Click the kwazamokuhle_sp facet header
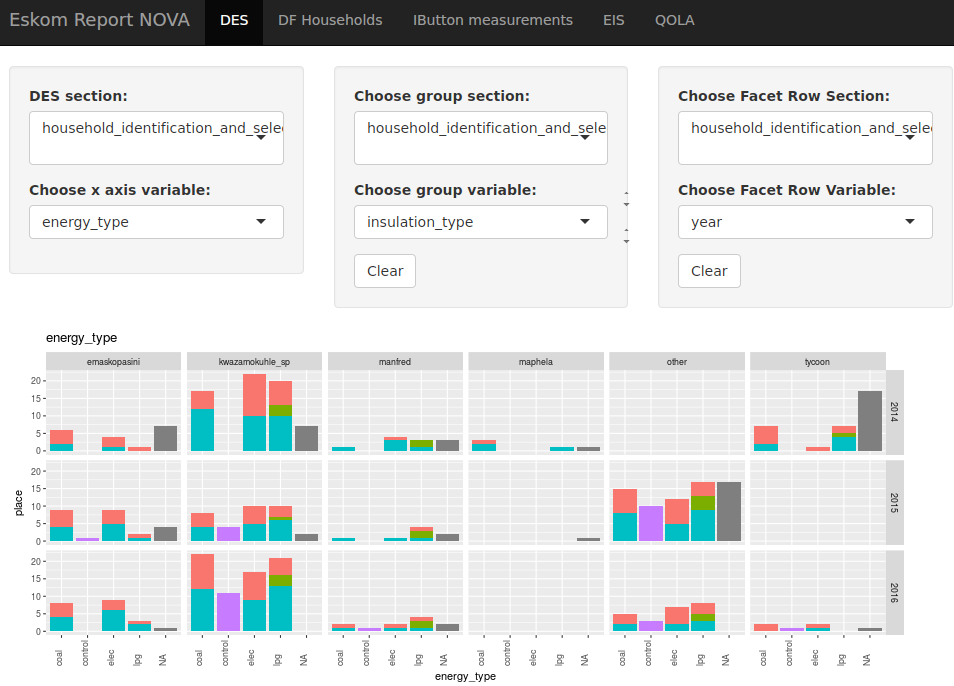The width and height of the screenshot is (954, 686). [x=254, y=361]
